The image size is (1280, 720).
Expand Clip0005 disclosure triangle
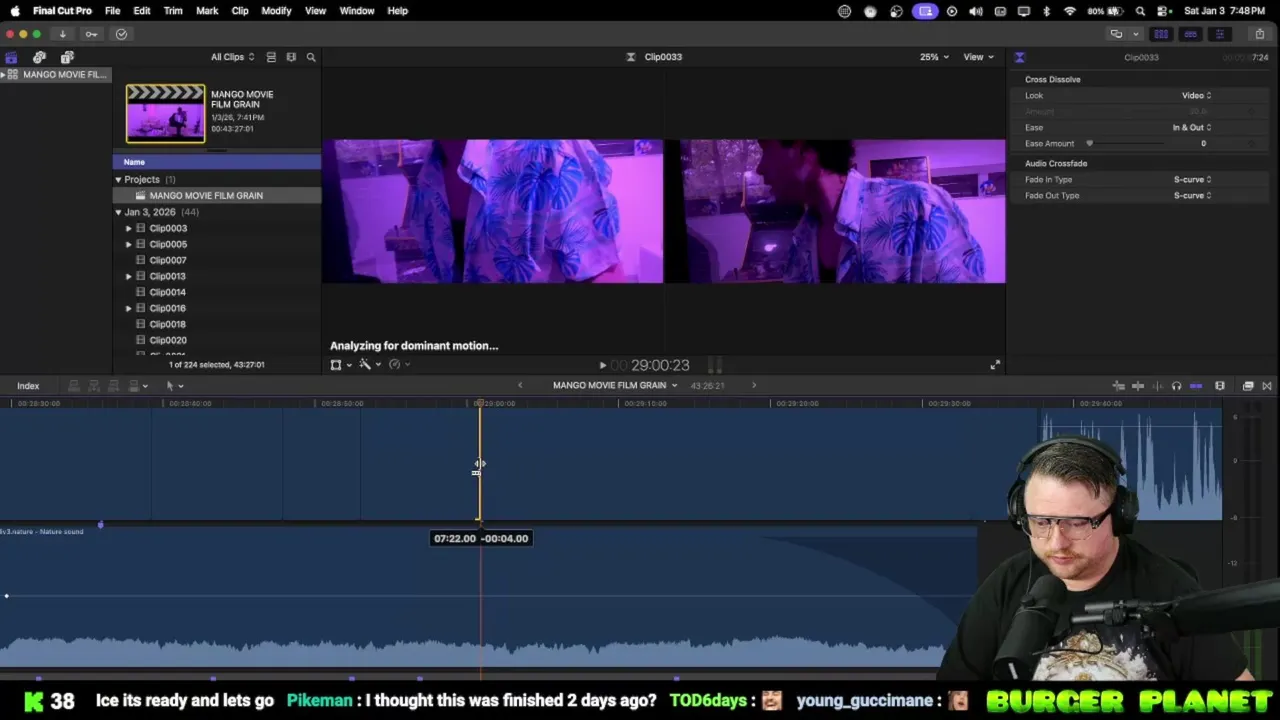[128, 244]
